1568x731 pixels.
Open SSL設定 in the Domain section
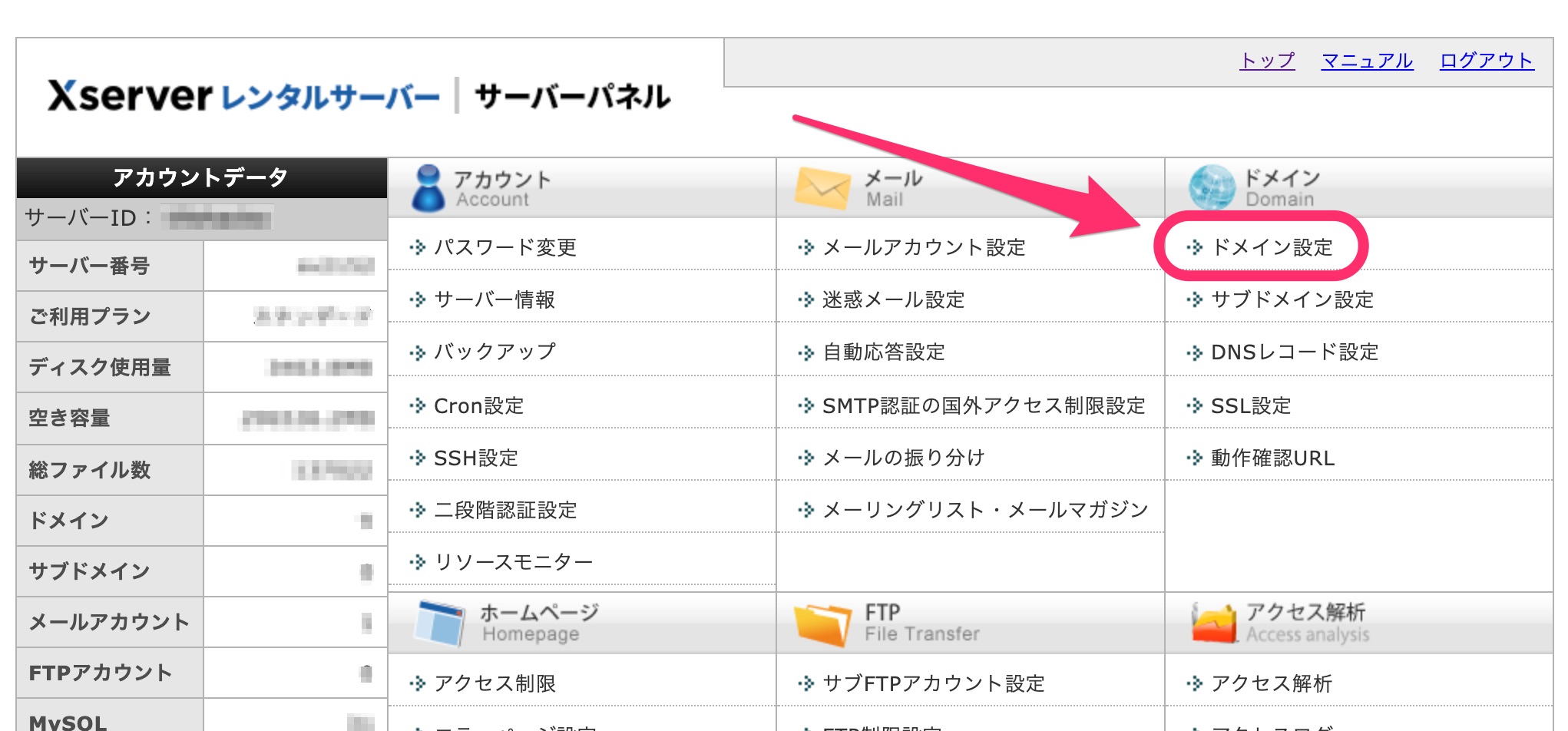(x=1250, y=405)
